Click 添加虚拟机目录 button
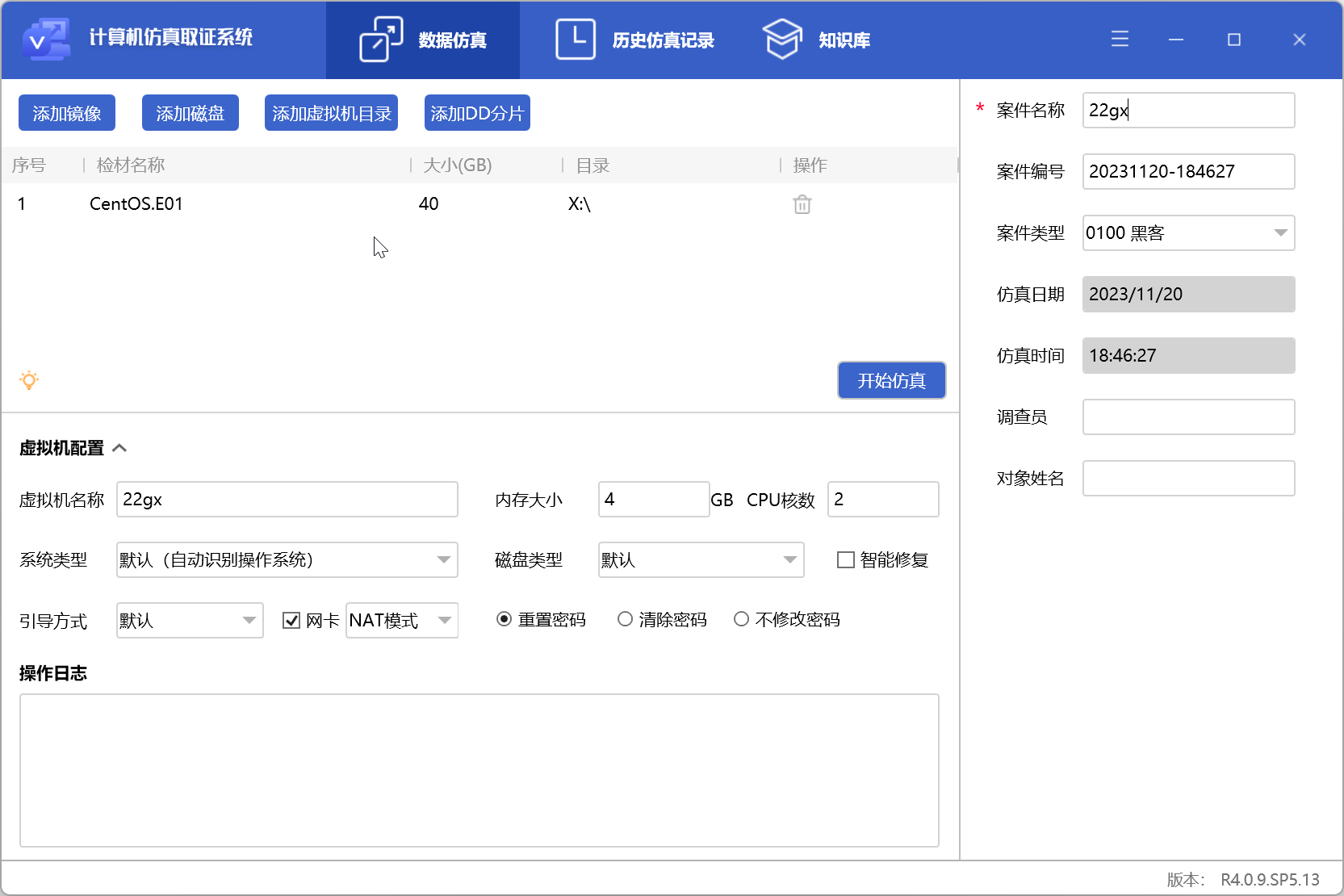This screenshot has width=1344, height=896. coord(331,113)
